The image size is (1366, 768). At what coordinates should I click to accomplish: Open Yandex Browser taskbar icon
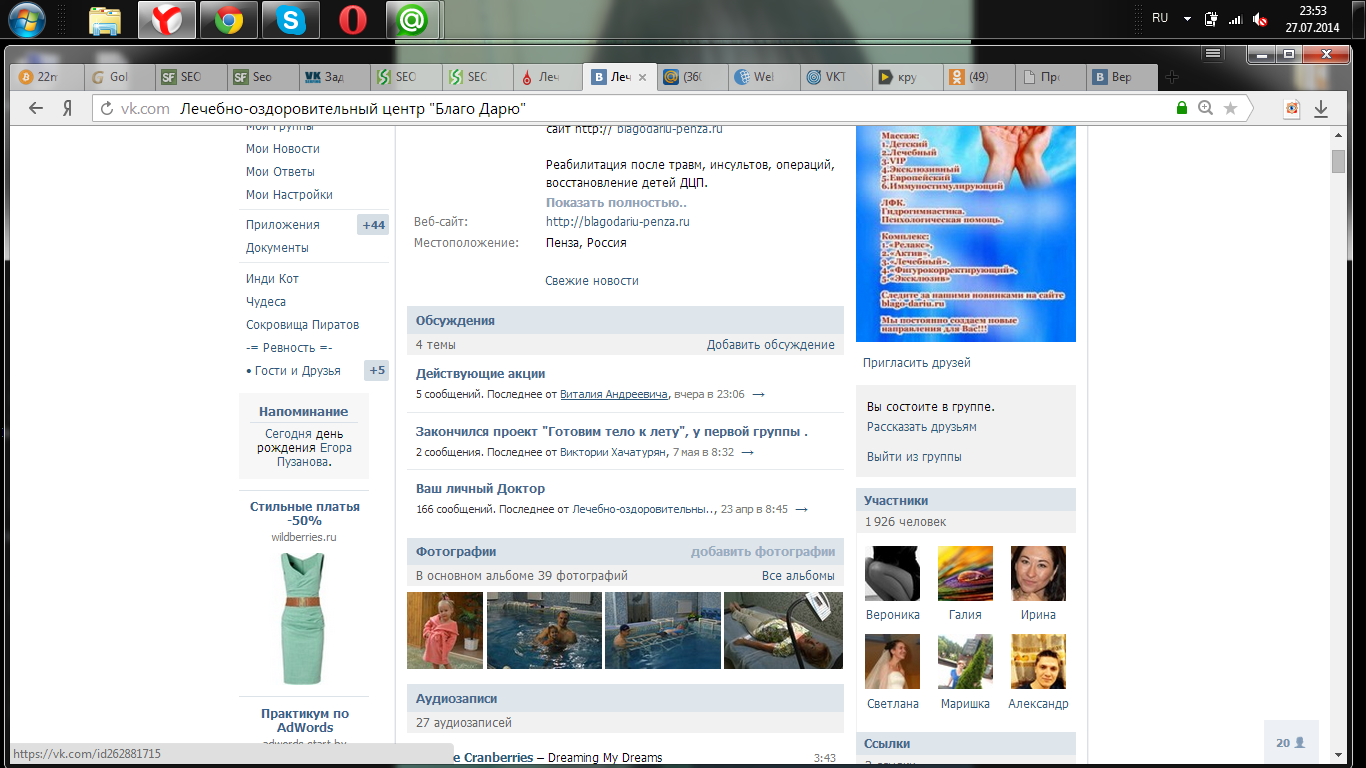click(x=167, y=20)
